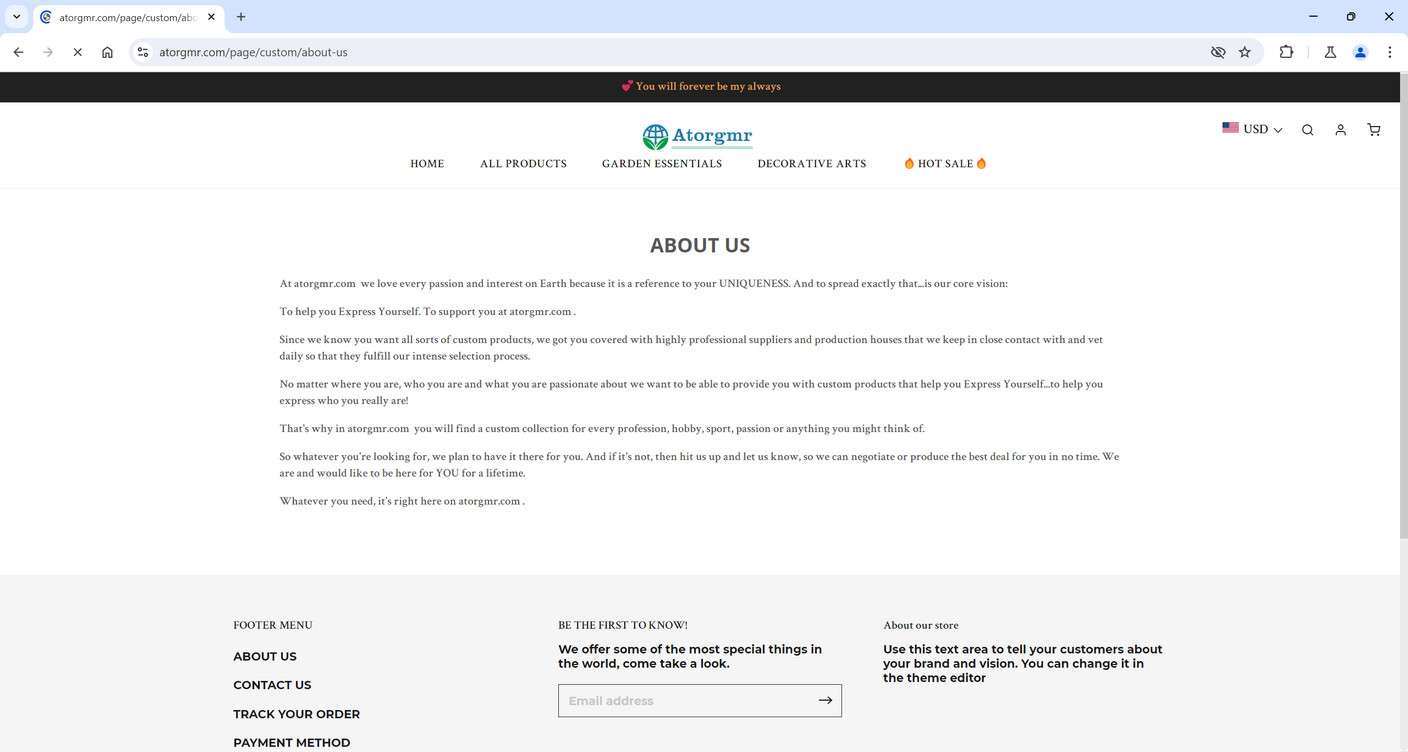Click the FOOTER MENU heading text
The height and width of the screenshot is (752, 1408).
pyautogui.click(x=273, y=625)
